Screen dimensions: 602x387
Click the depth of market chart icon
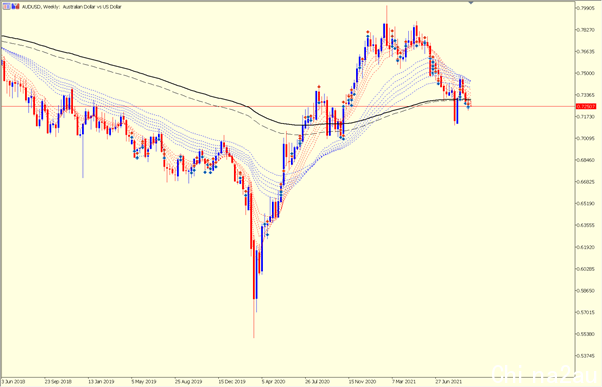(x=15, y=7)
